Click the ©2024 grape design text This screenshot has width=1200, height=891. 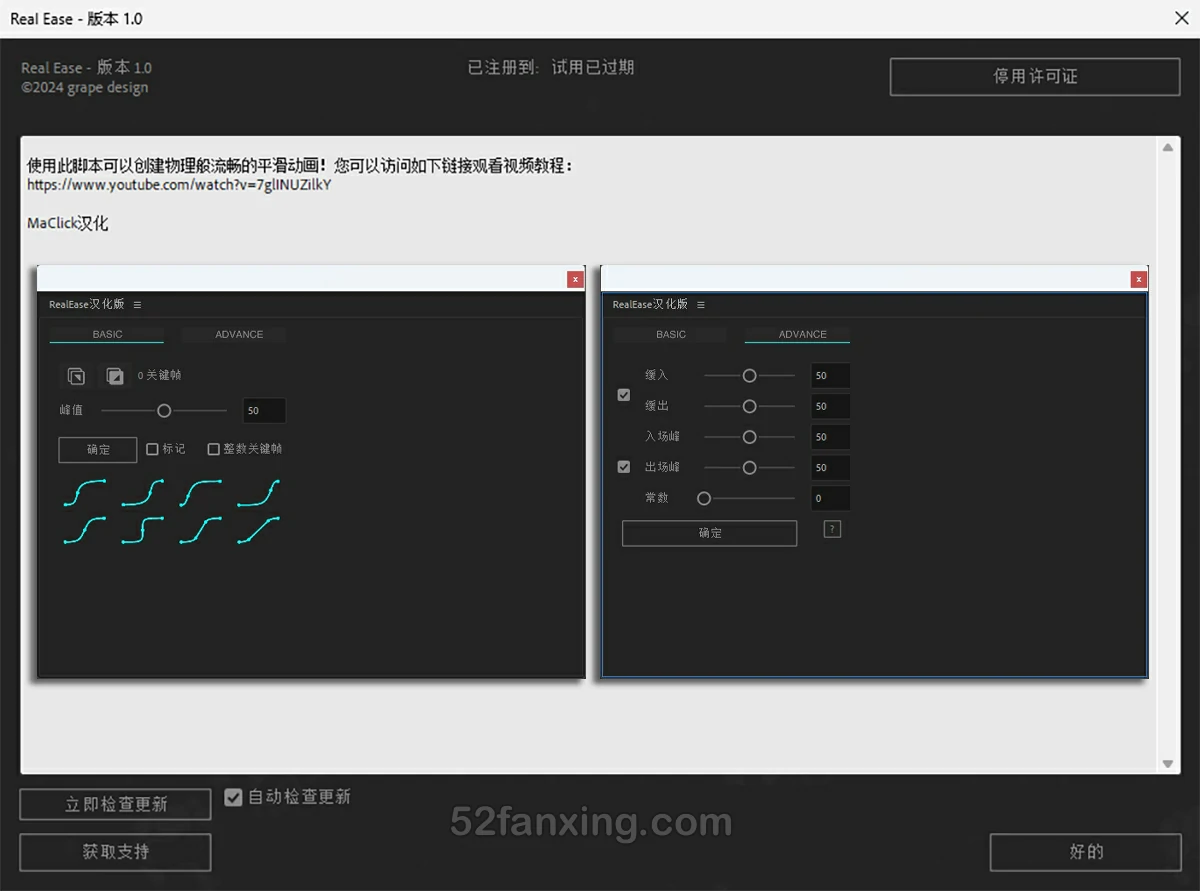click(85, 87)
